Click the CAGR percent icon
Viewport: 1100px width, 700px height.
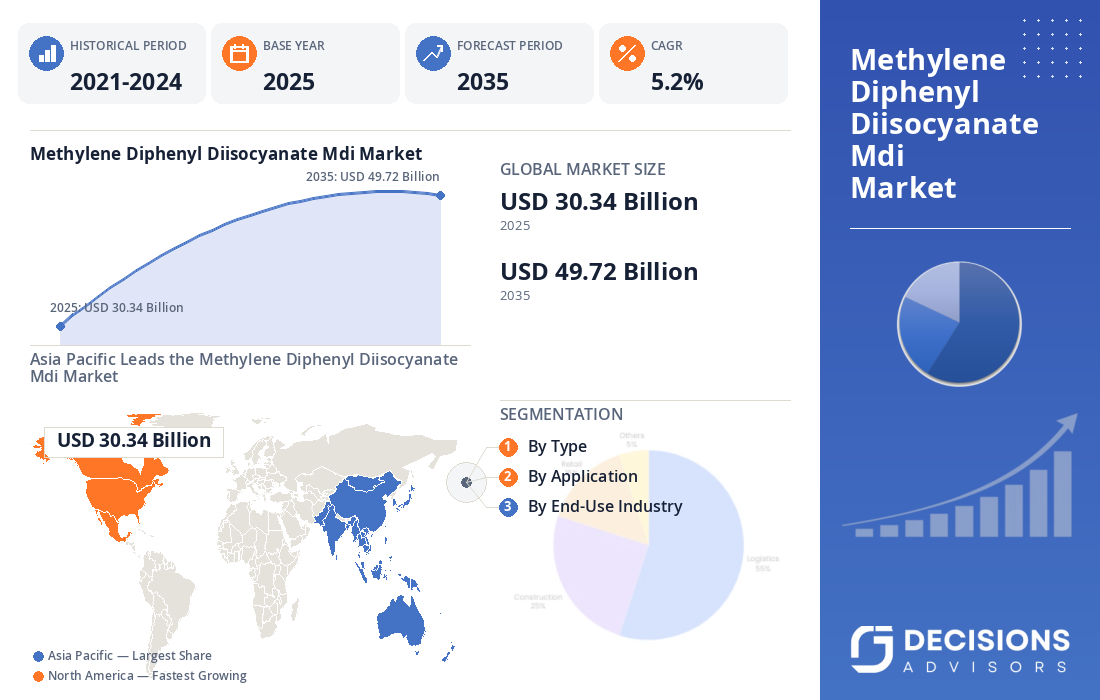[627, 53]
